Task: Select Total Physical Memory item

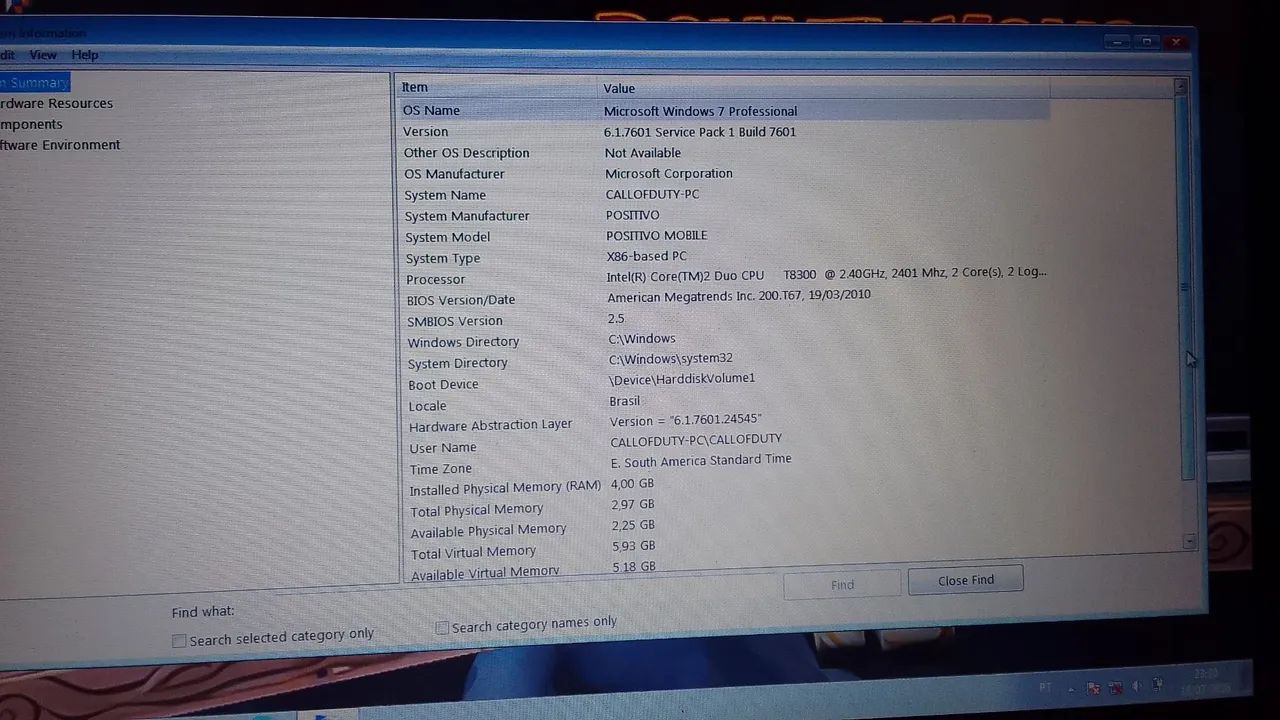Action: point(476,510)
